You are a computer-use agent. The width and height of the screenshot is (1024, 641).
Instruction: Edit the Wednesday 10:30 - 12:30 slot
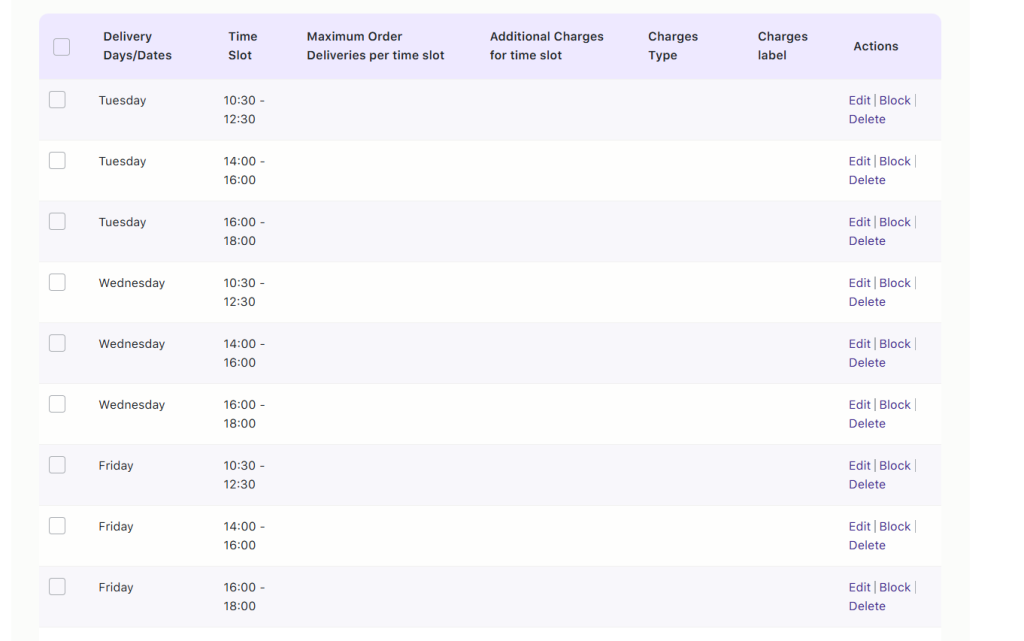click(x=859, y=283)
